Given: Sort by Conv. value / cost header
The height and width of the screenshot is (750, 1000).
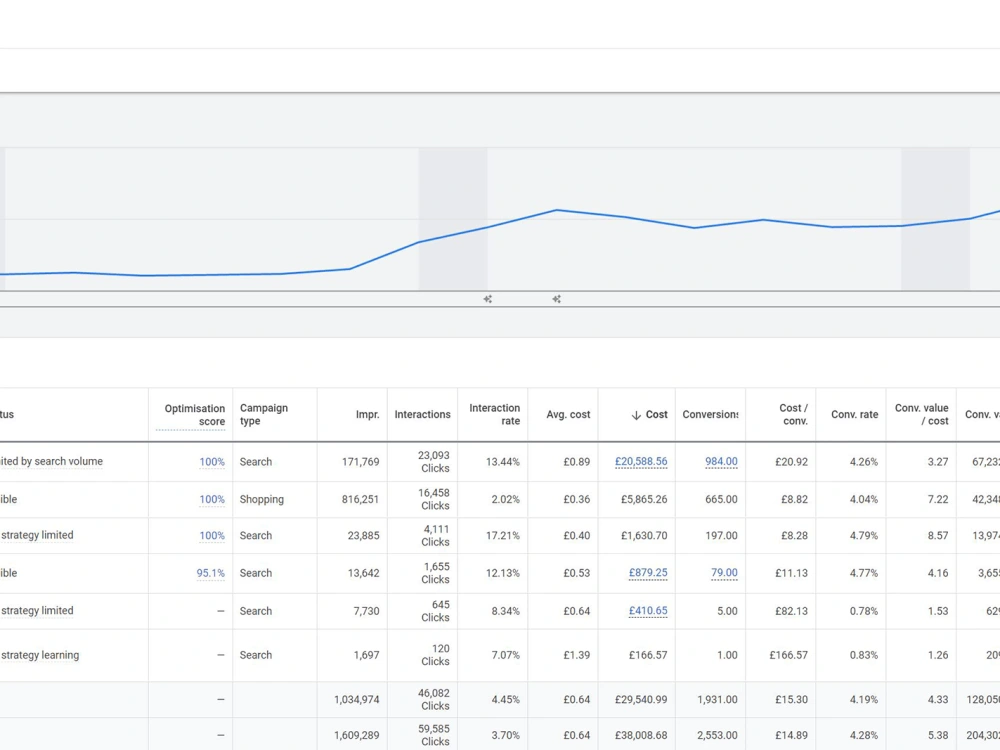Looking at the screenshot, I should coord(922,415).
